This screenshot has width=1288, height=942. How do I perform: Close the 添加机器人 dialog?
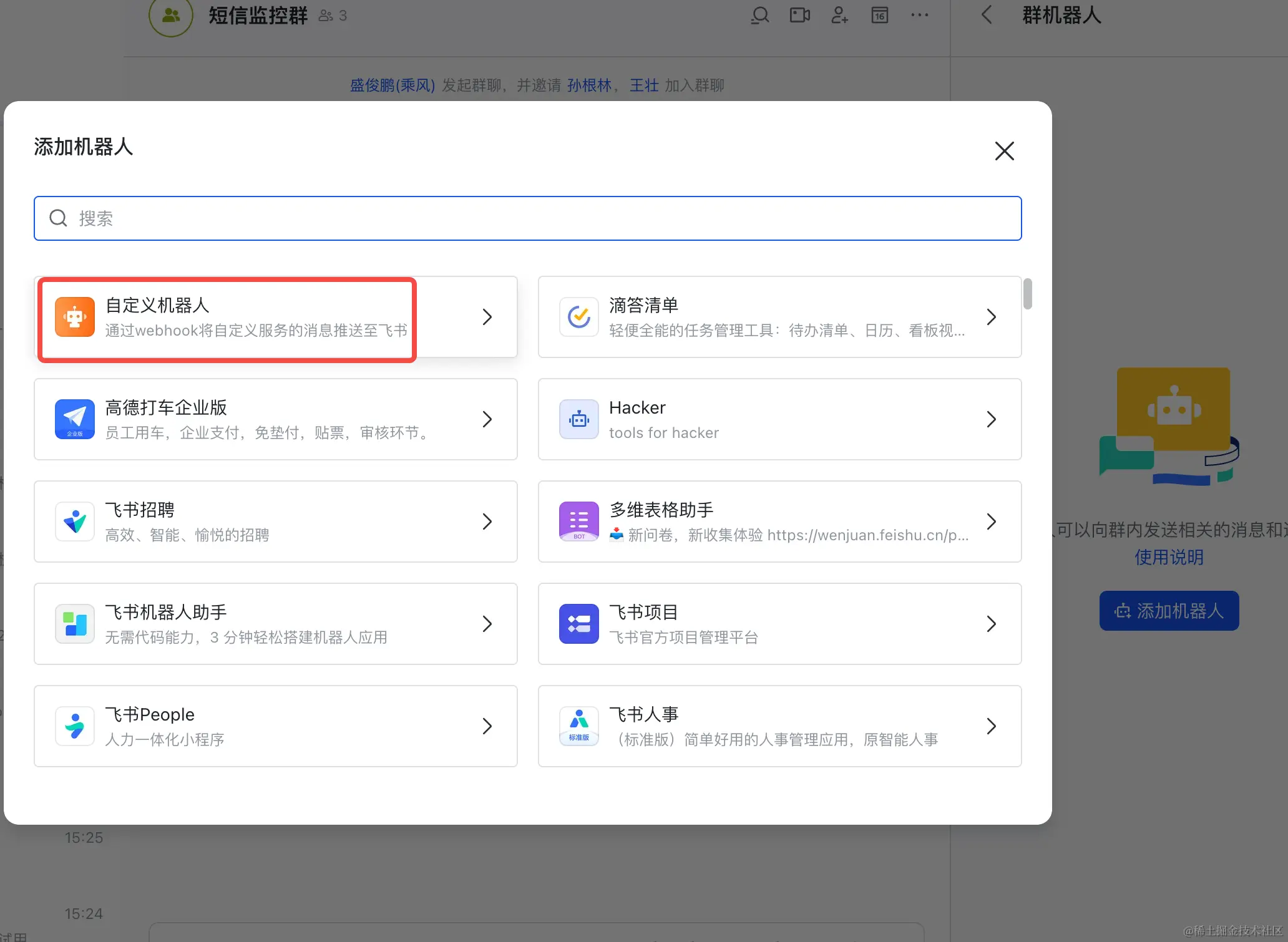(x=1004, y=151)
